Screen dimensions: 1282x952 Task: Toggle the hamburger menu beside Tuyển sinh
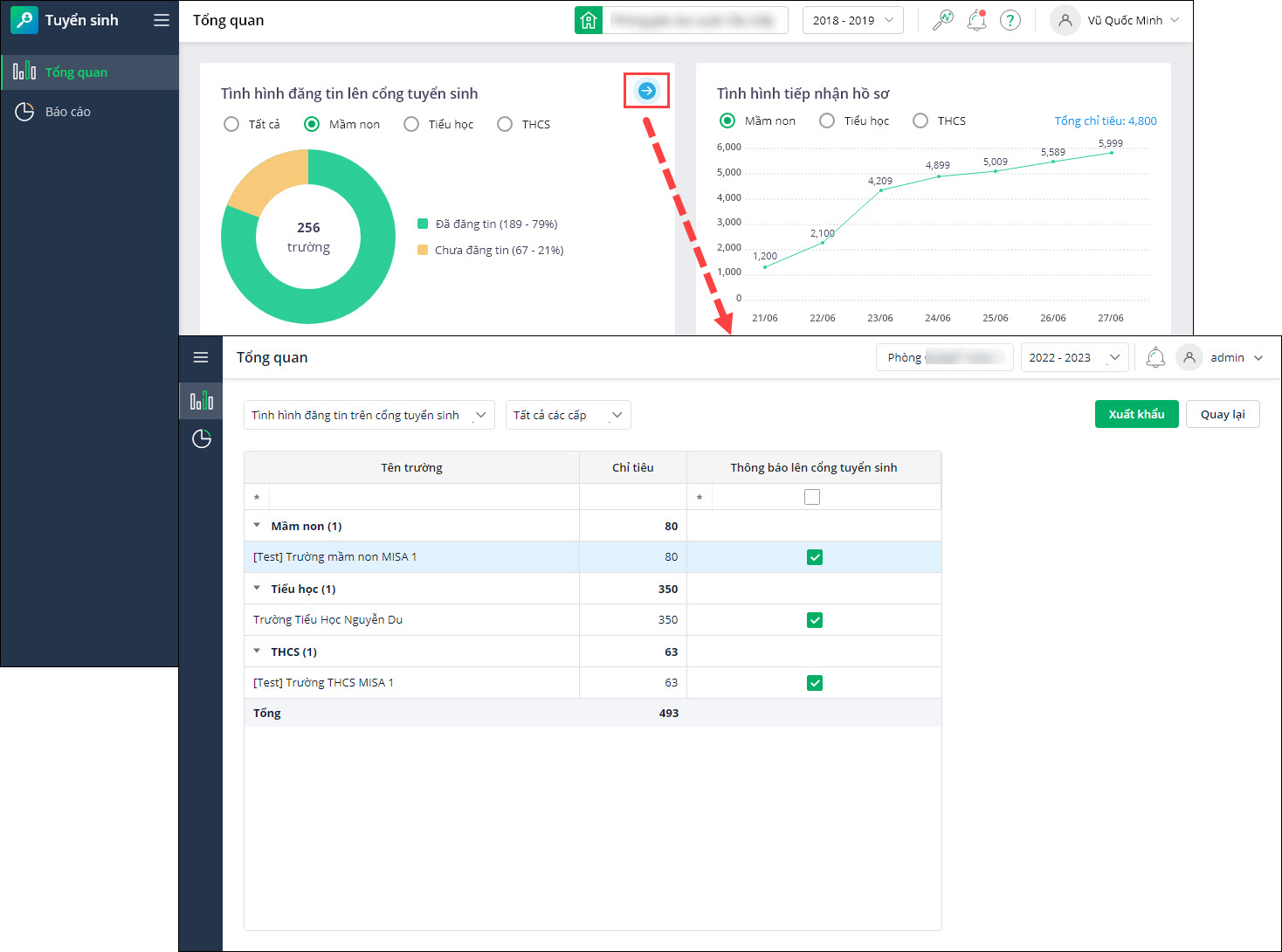162,20
